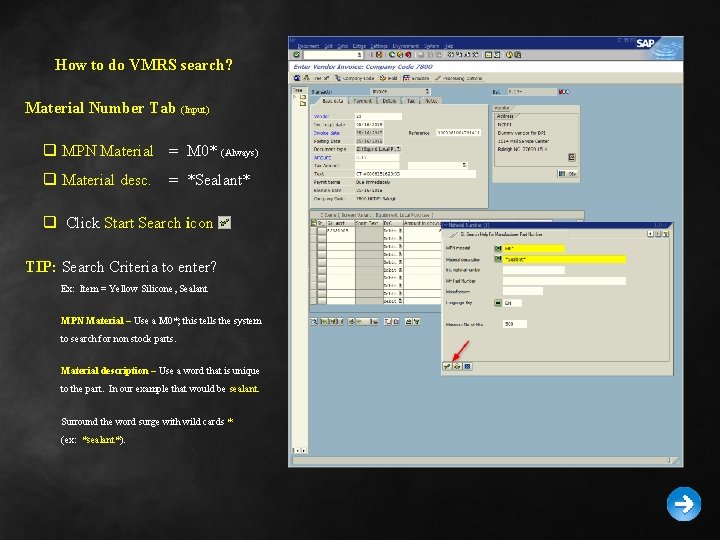Click selection option icon beside Language Key
720x540 pixels.
(x=498, y=303)
